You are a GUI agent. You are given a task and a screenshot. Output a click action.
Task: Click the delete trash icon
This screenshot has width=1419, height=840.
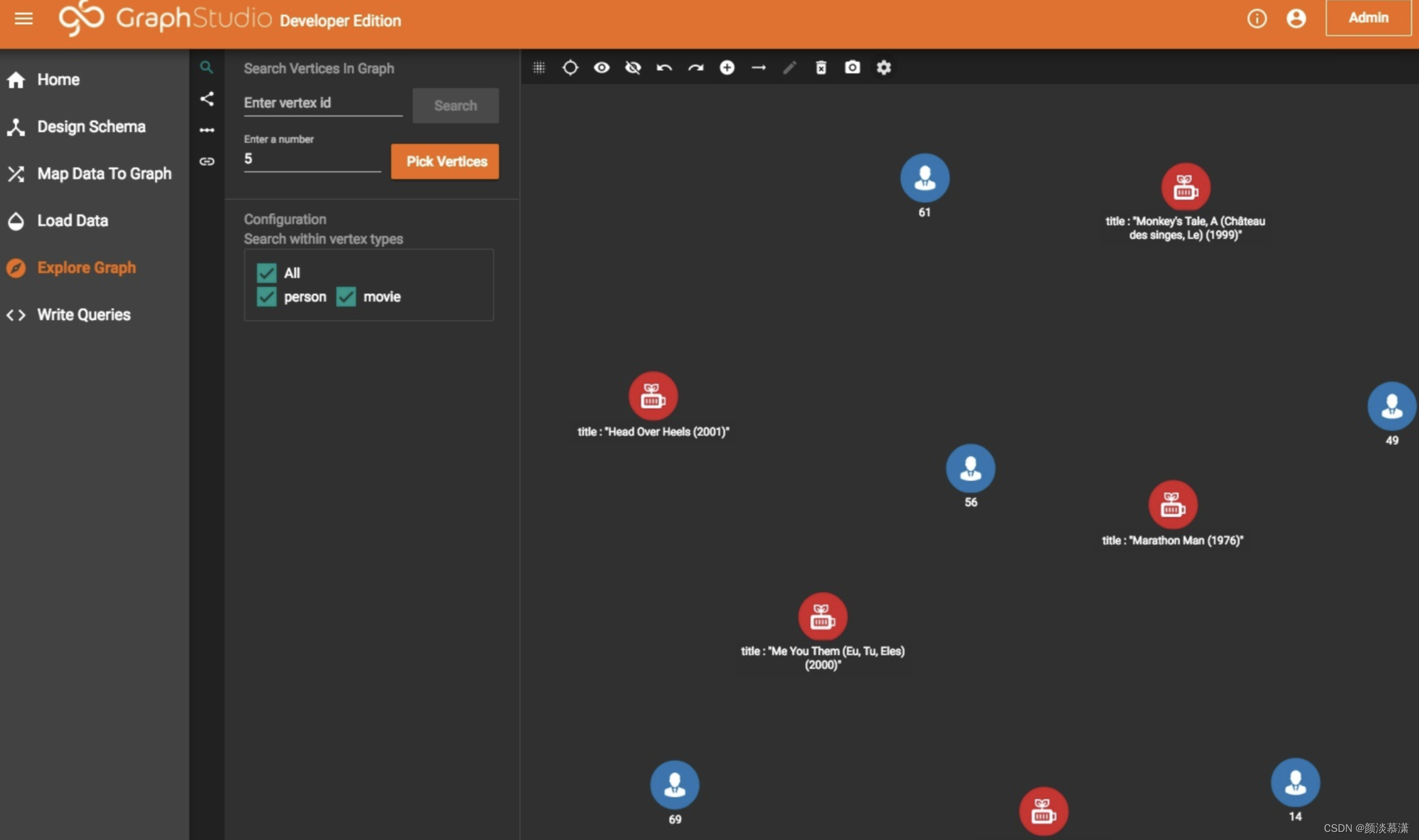821,68
